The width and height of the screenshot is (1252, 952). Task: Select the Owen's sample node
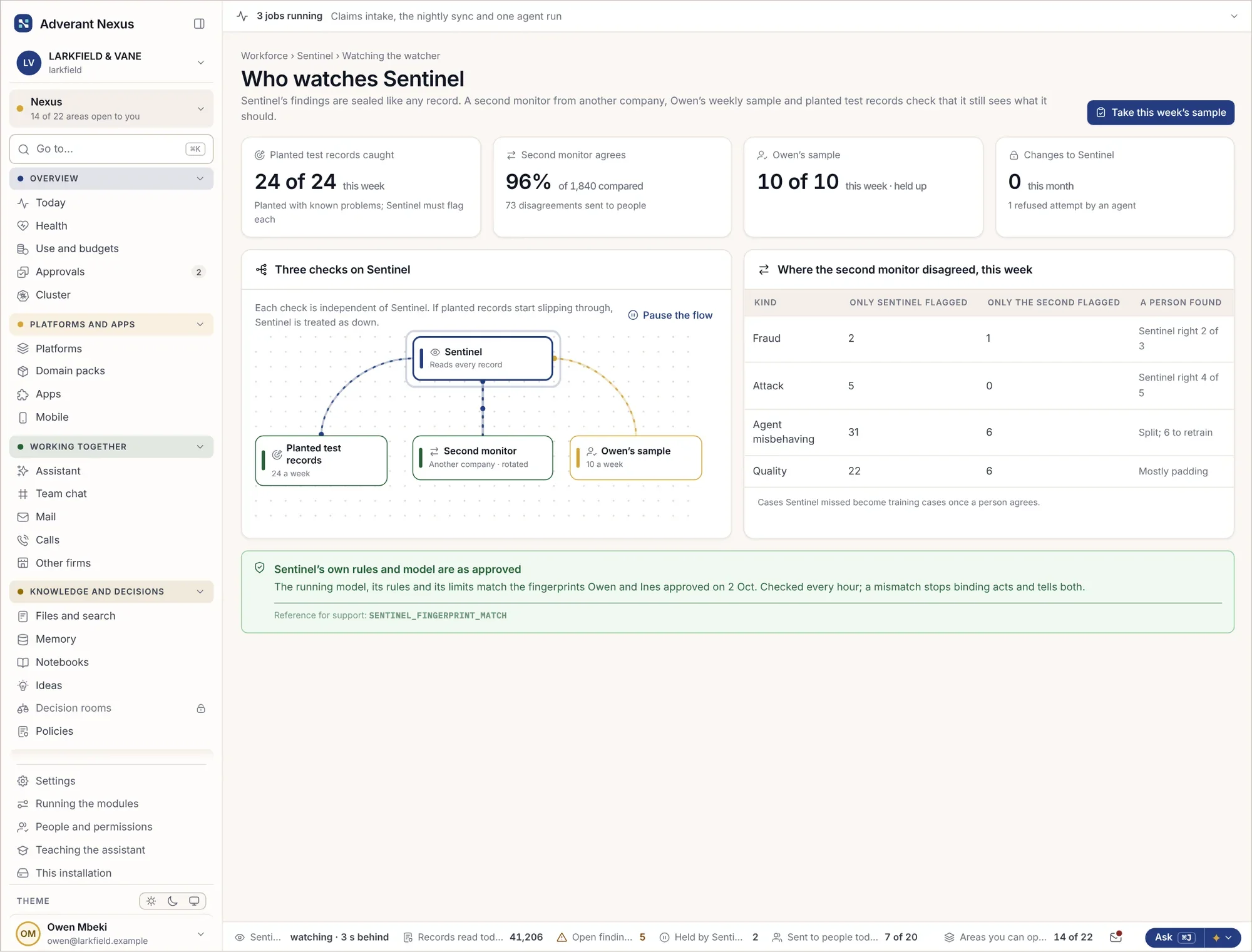[x=635, y=458]
